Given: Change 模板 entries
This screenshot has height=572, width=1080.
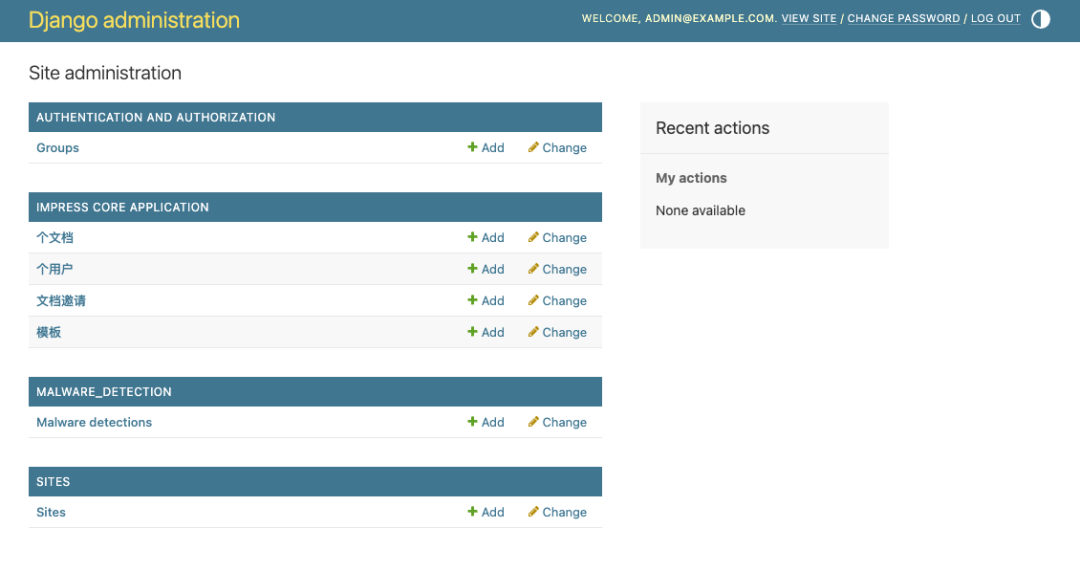Looking at the screenshot, I should (557, 332).
